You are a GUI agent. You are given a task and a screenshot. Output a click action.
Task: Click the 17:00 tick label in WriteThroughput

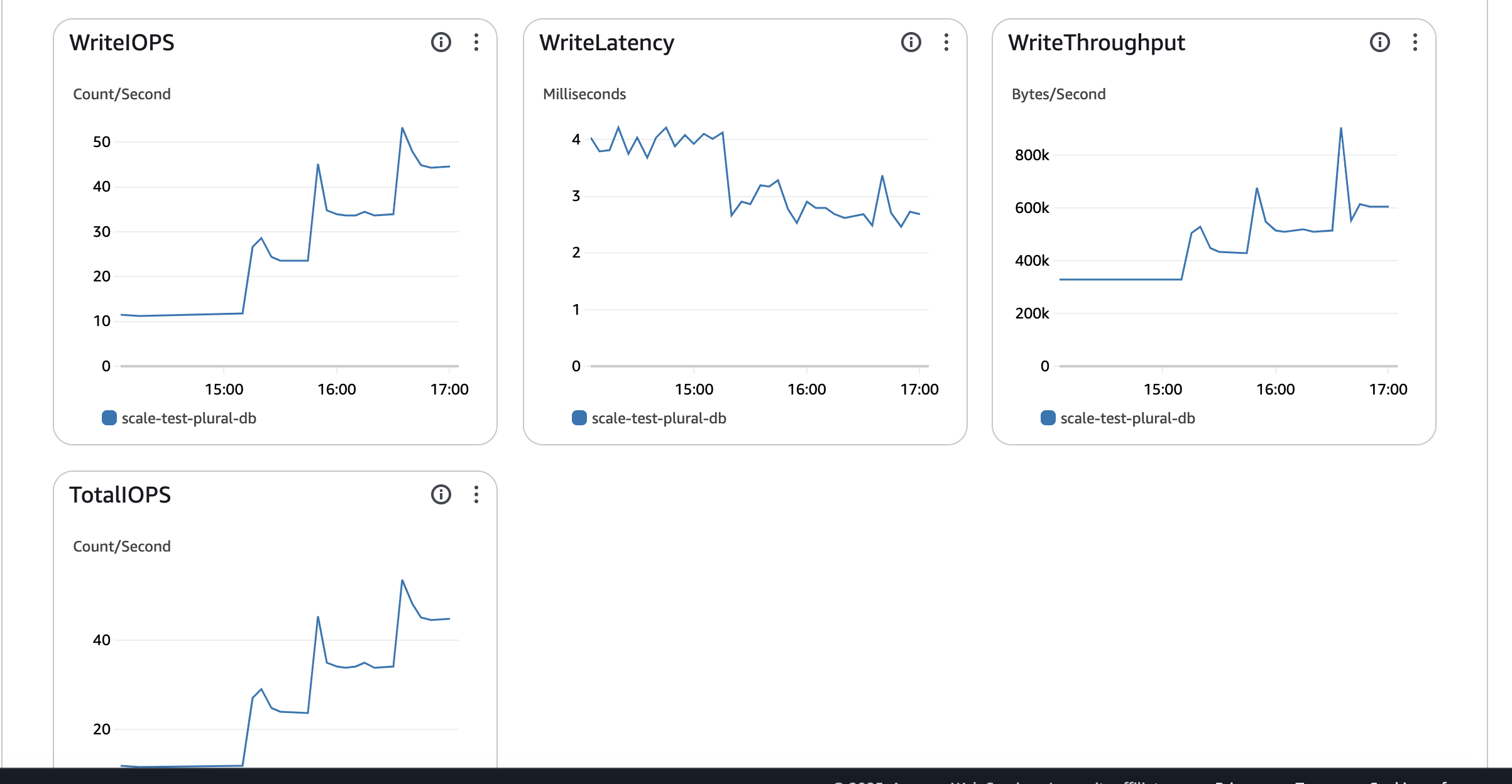tap(1388, 389)
